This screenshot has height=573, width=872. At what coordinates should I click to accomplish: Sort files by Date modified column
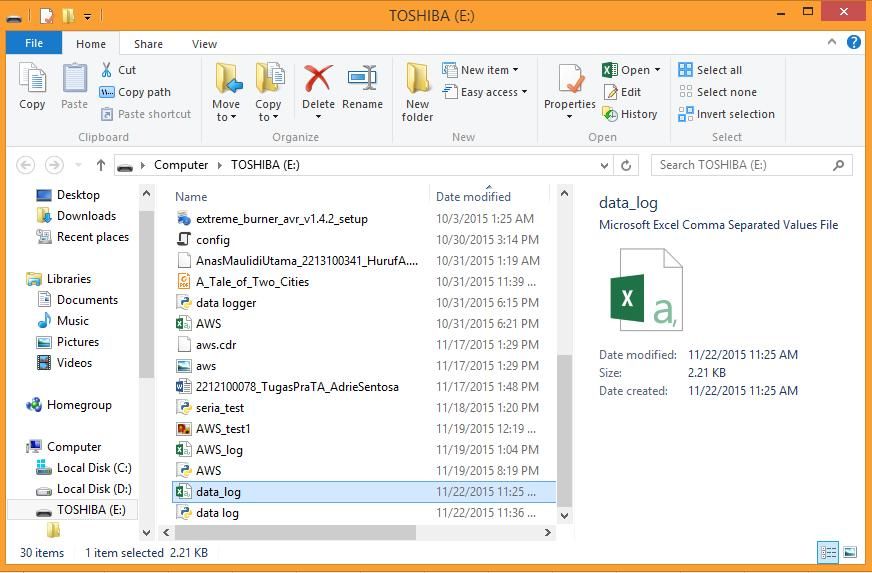pyautogui.click(x=473, y=197)
